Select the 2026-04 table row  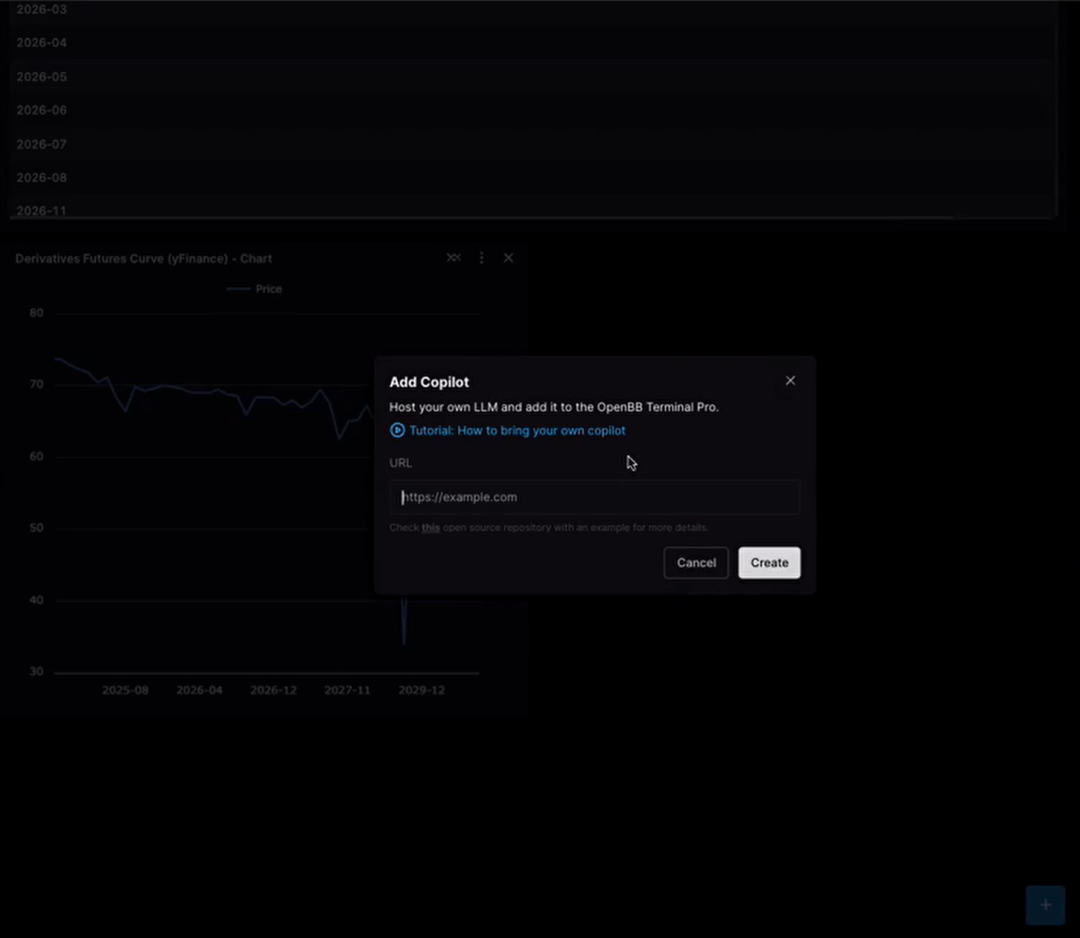[534, 43]
